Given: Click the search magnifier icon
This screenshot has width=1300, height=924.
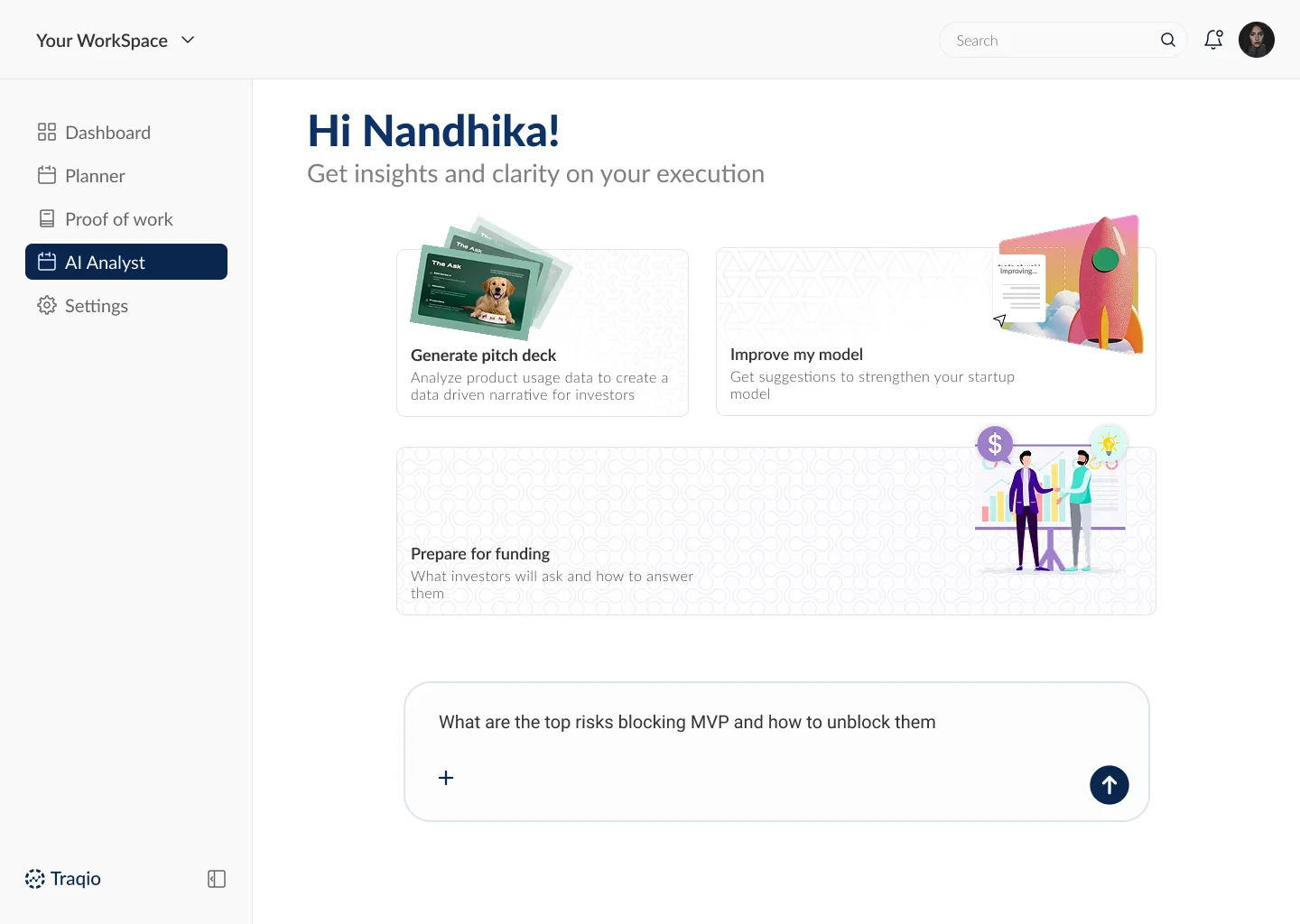Looking at the screenshot, I should coord(1167,40).
